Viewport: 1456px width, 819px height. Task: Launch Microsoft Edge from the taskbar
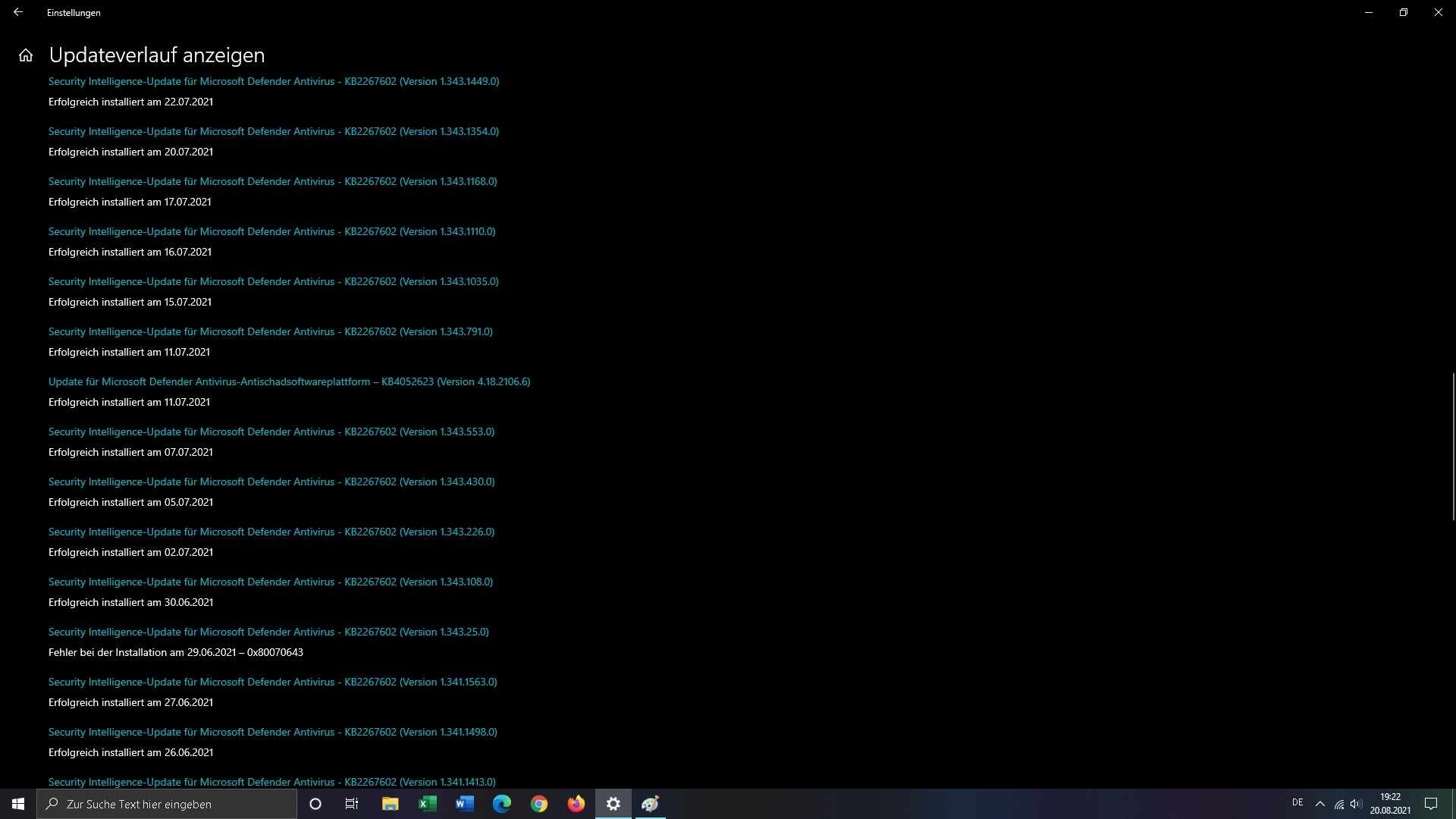[501, 804]
